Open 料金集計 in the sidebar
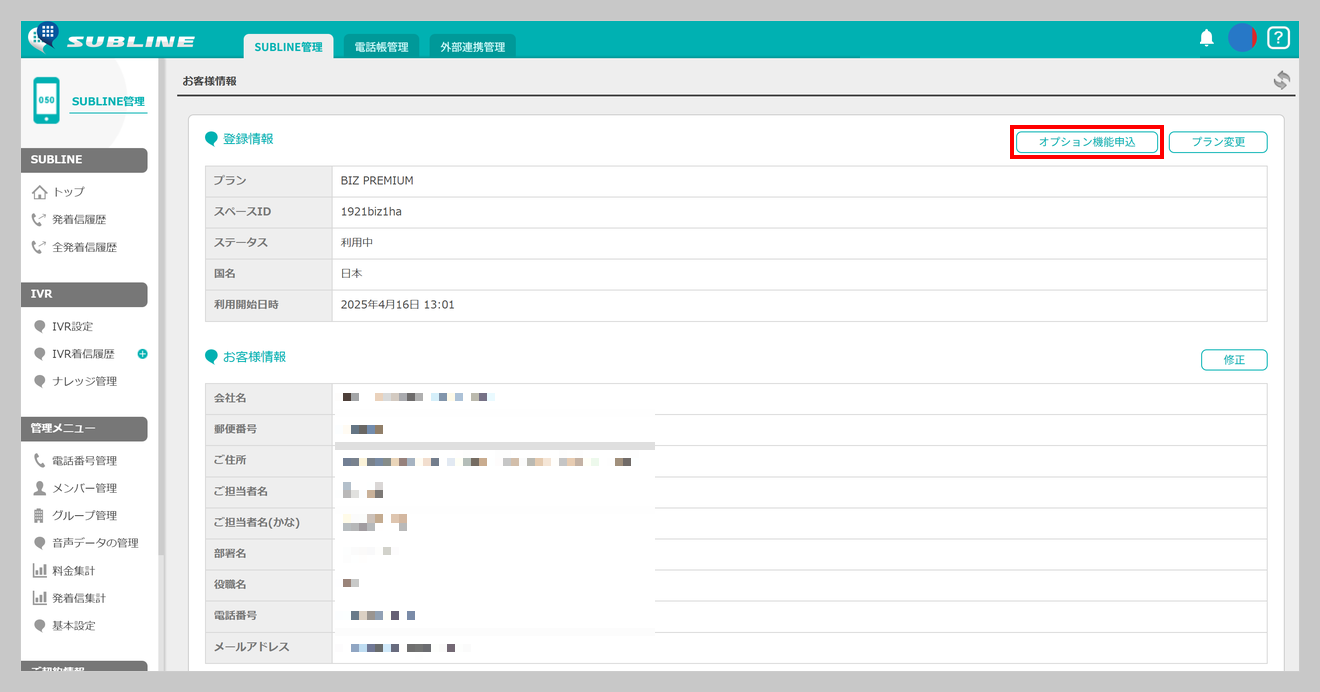Image resolution: width=1320 pixels, height=692 pixels. [x=74, y=571]
